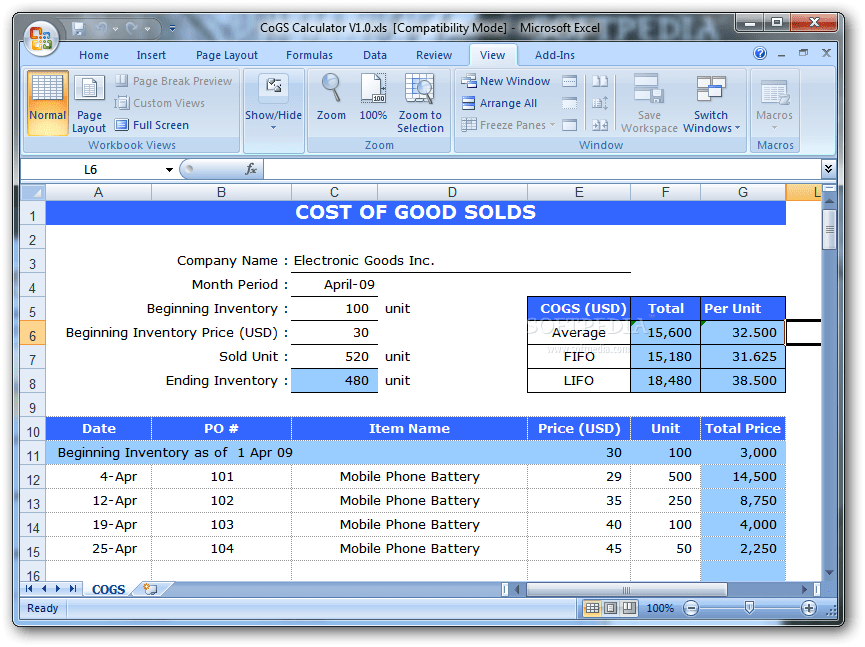Insert a new worksheet tab icon
865x647 pixels.
coord(150,589)
